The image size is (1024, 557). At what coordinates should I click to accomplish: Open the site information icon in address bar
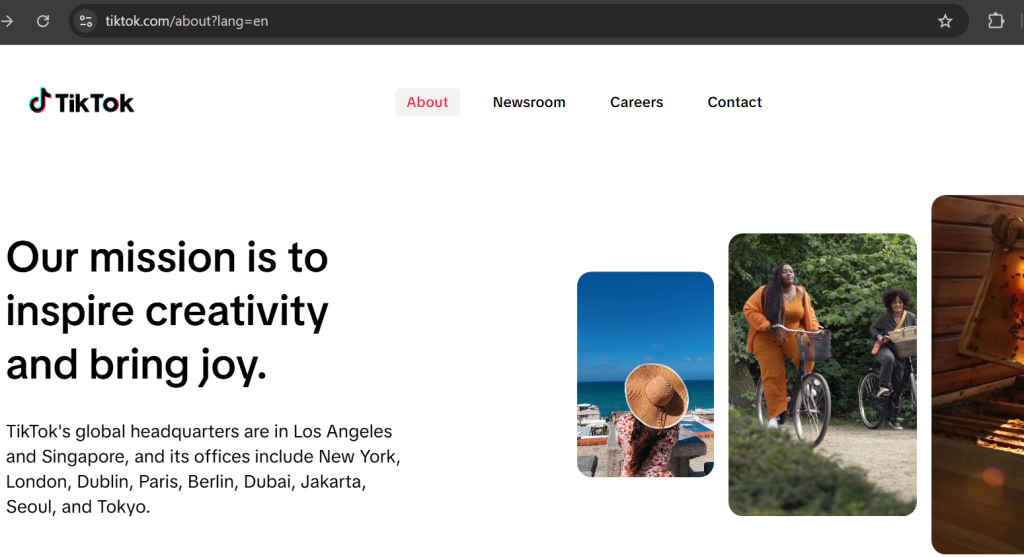click(x=86, y=21)
